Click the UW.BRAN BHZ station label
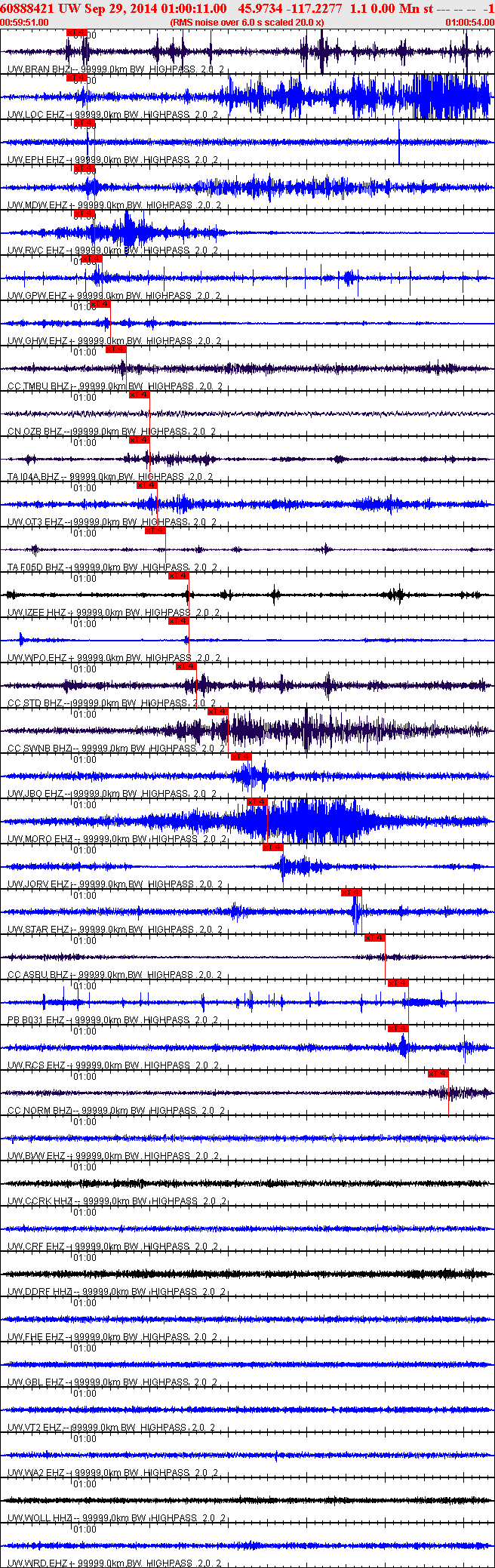The width and height of the screenshot is (495, 1568). [38, 69]
